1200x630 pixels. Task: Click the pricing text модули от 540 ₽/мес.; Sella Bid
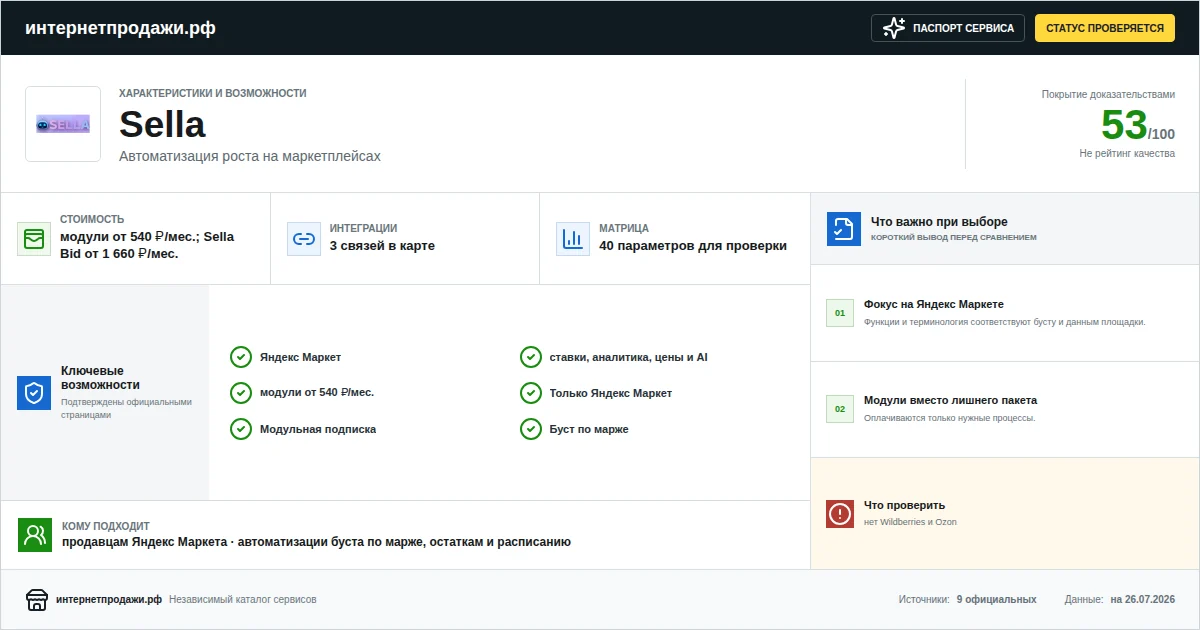(147, 245)
